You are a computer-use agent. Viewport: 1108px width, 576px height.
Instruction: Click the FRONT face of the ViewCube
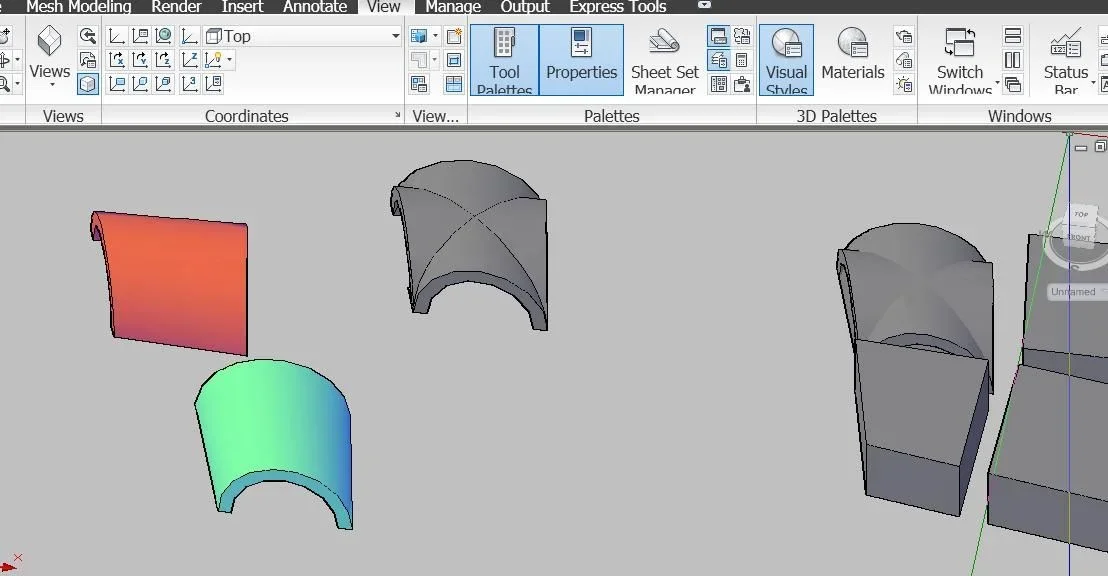point(1079,237)
